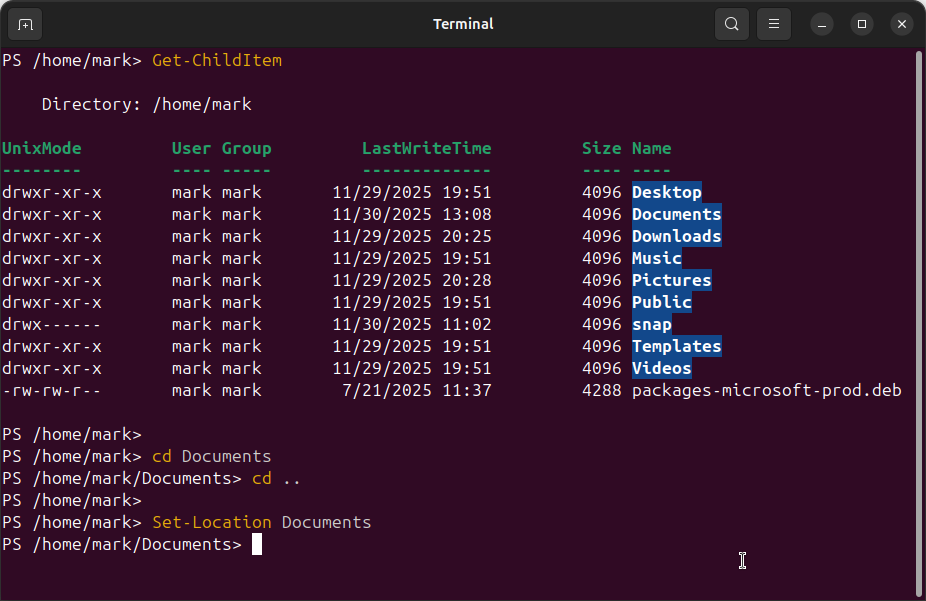Click the Pictures directory entry
The height and width of the screenshot is (601, 926).
pyautogui.click(x=671, y=280)
